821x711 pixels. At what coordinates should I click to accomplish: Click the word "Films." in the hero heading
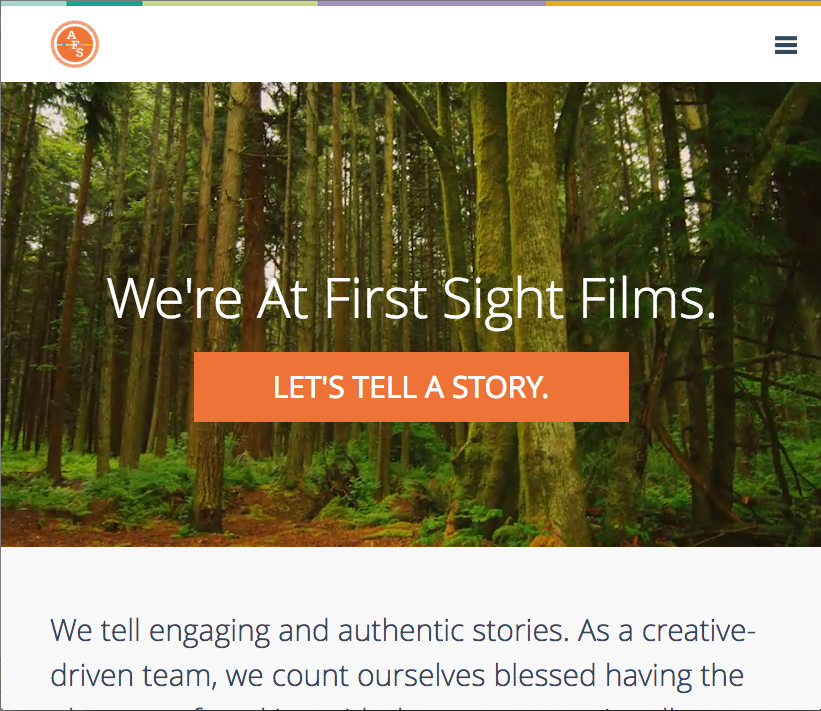647,298
